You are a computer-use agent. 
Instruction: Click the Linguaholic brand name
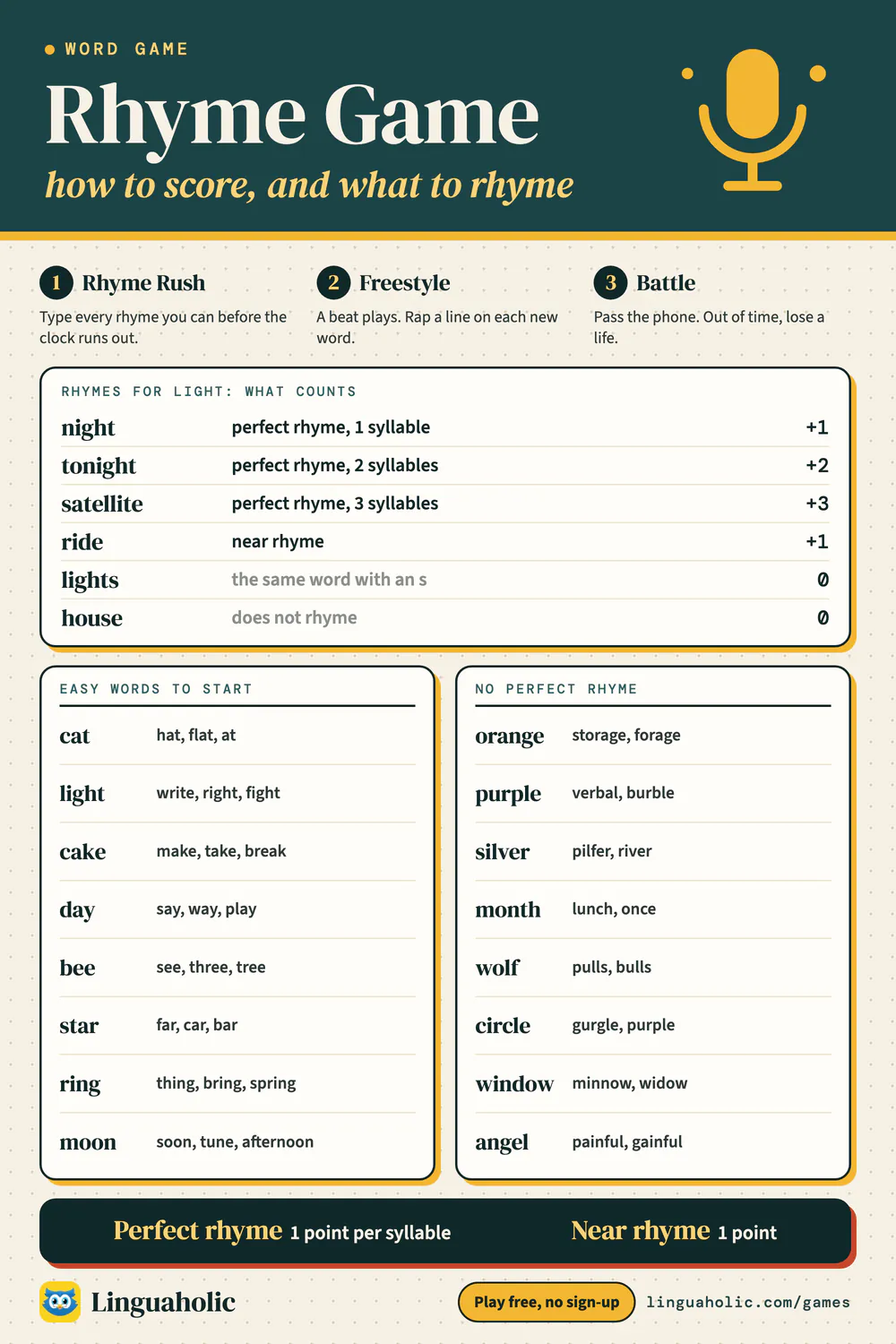pos(163,1302)
